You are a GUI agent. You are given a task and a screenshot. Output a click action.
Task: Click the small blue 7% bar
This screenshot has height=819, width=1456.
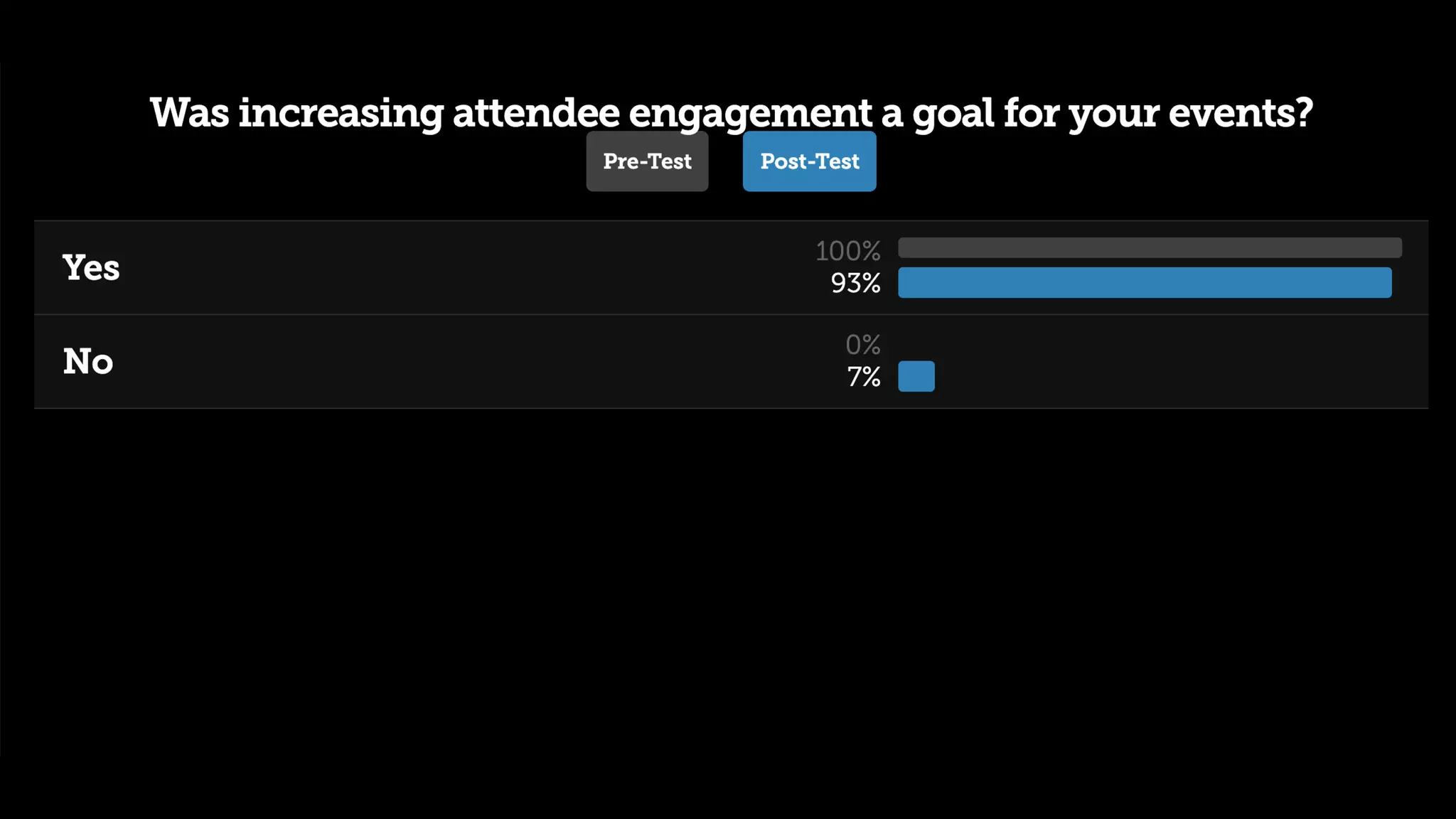tap(916, 376)
